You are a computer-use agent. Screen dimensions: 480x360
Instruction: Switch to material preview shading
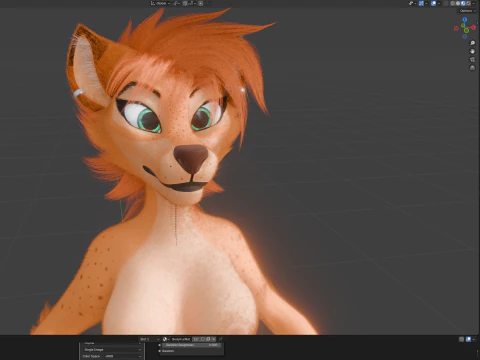click(463, 3)
